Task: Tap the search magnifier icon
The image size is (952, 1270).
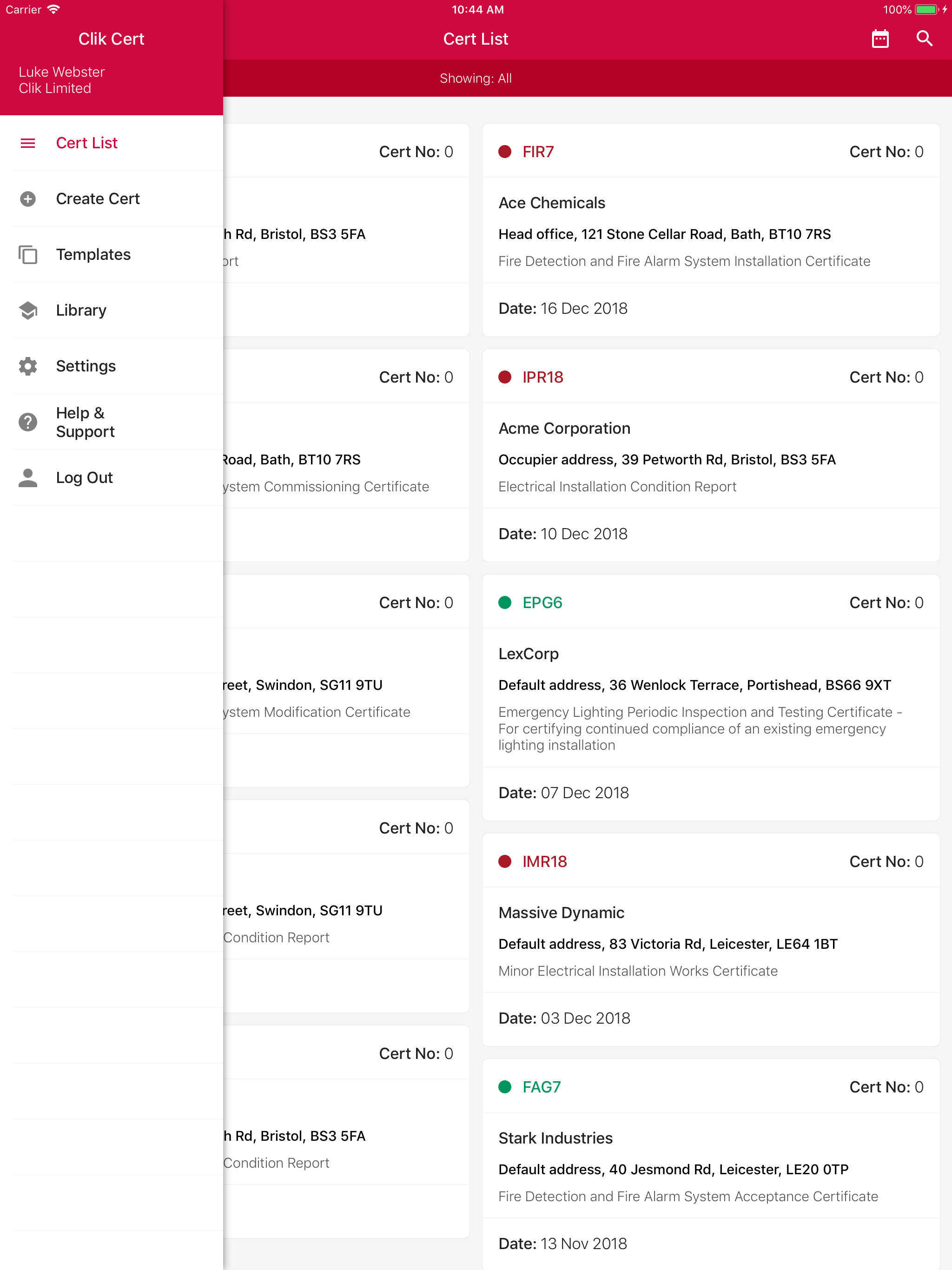Action: (924, 39)
